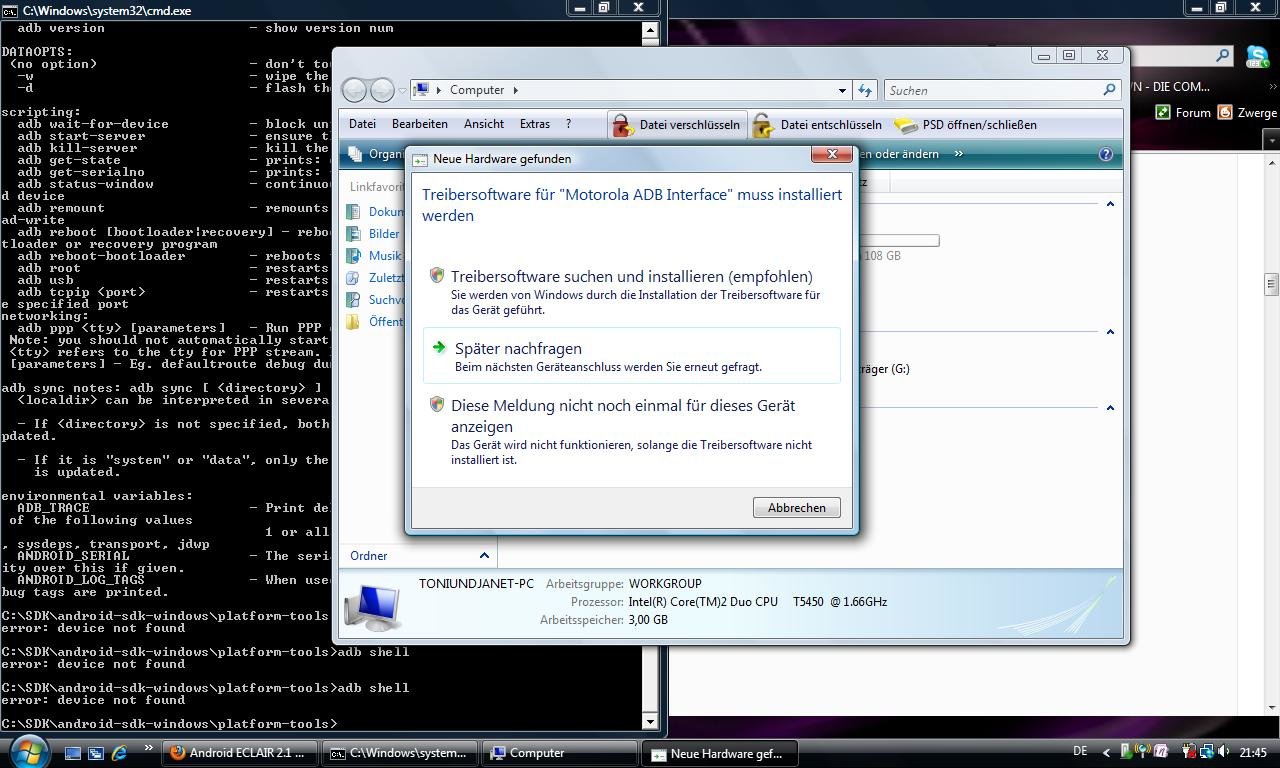Open the '?' help menu
1280x768 pixels.
(568, 124)
